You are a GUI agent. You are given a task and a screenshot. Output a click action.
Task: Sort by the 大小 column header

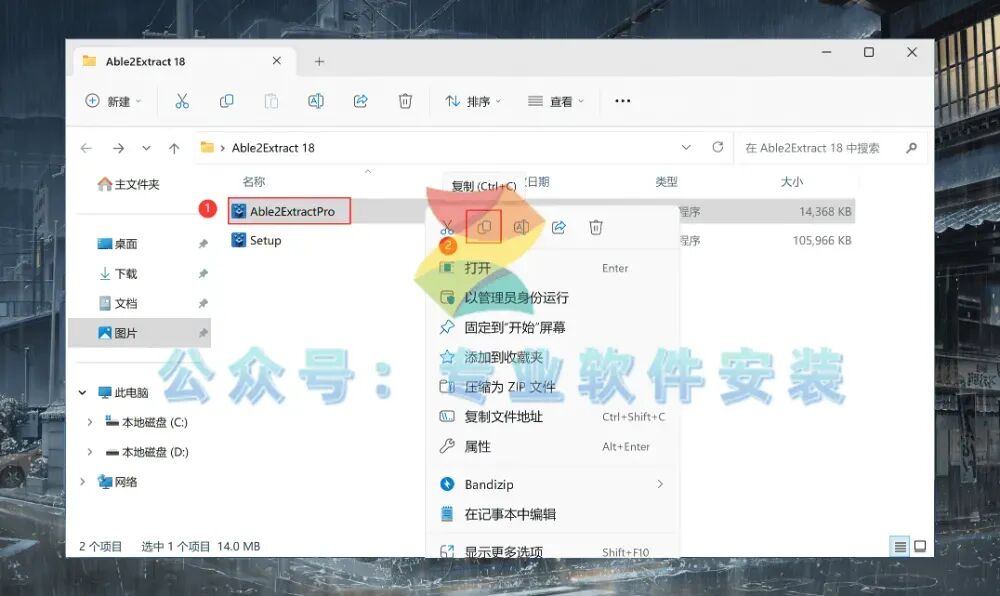(x=791, y=182)
